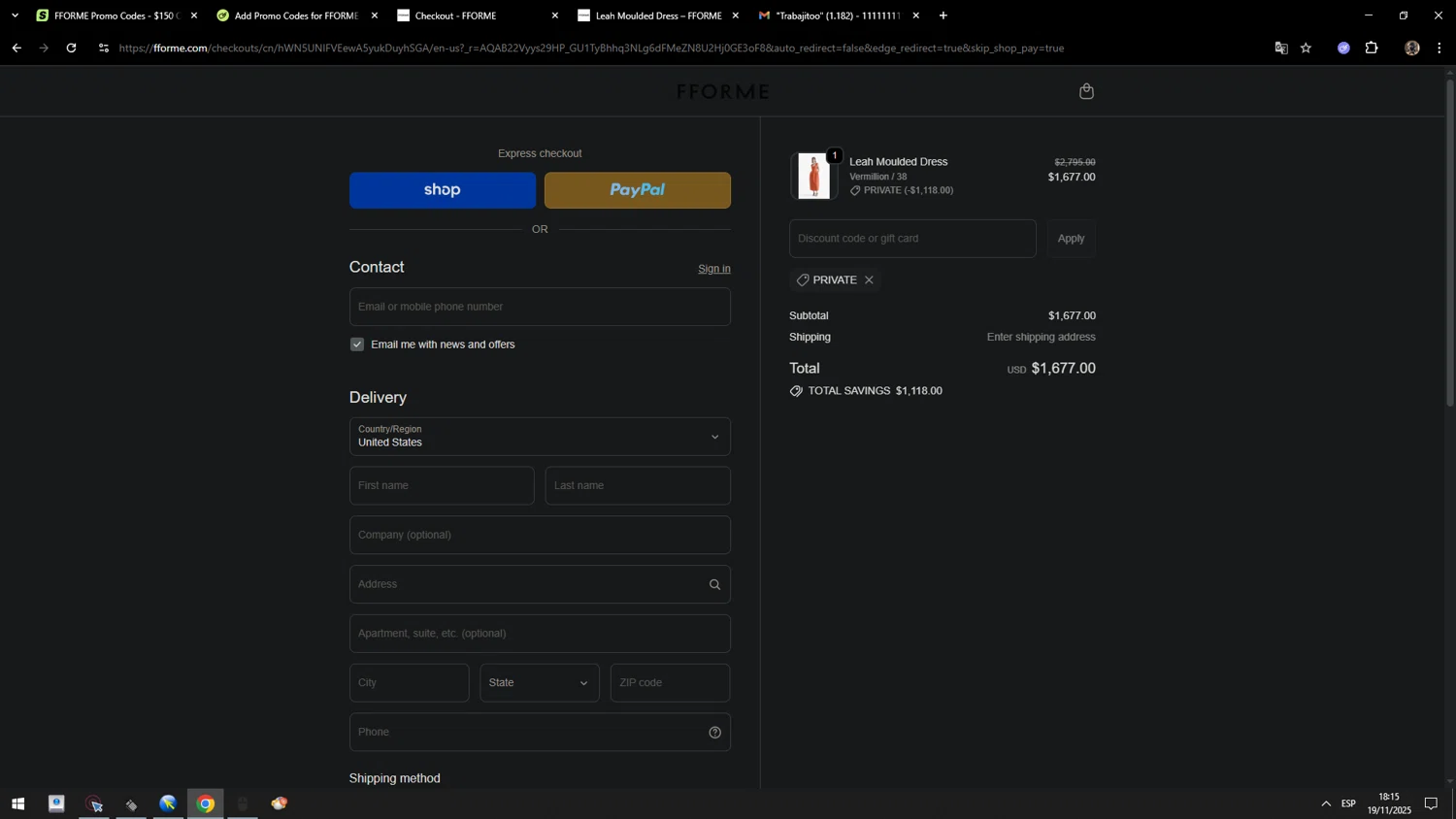Open the Chrome three-dot menu

pyautogui.click(x=1439, y=48)
